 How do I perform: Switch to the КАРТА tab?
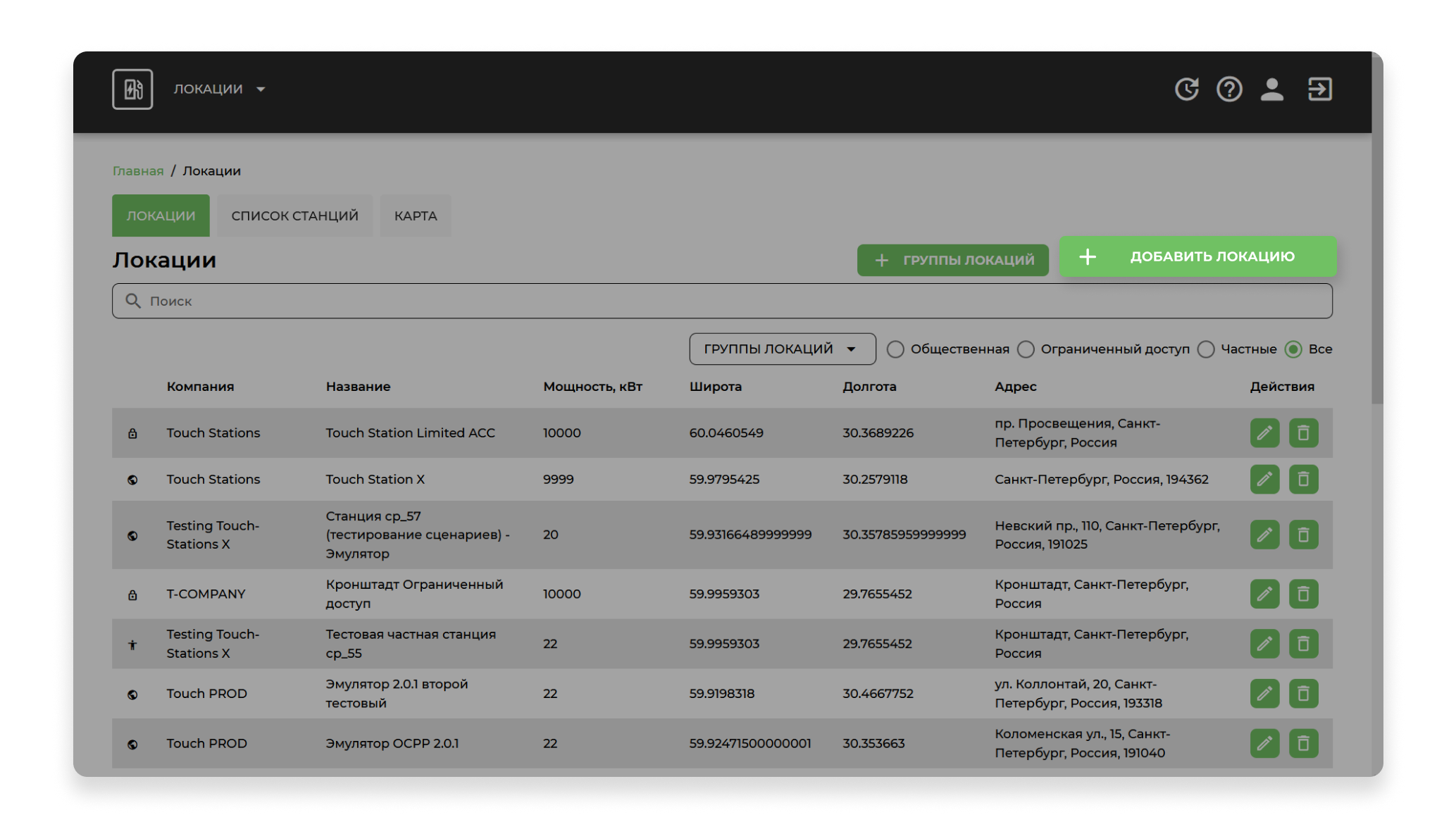[x=416, y=216]
